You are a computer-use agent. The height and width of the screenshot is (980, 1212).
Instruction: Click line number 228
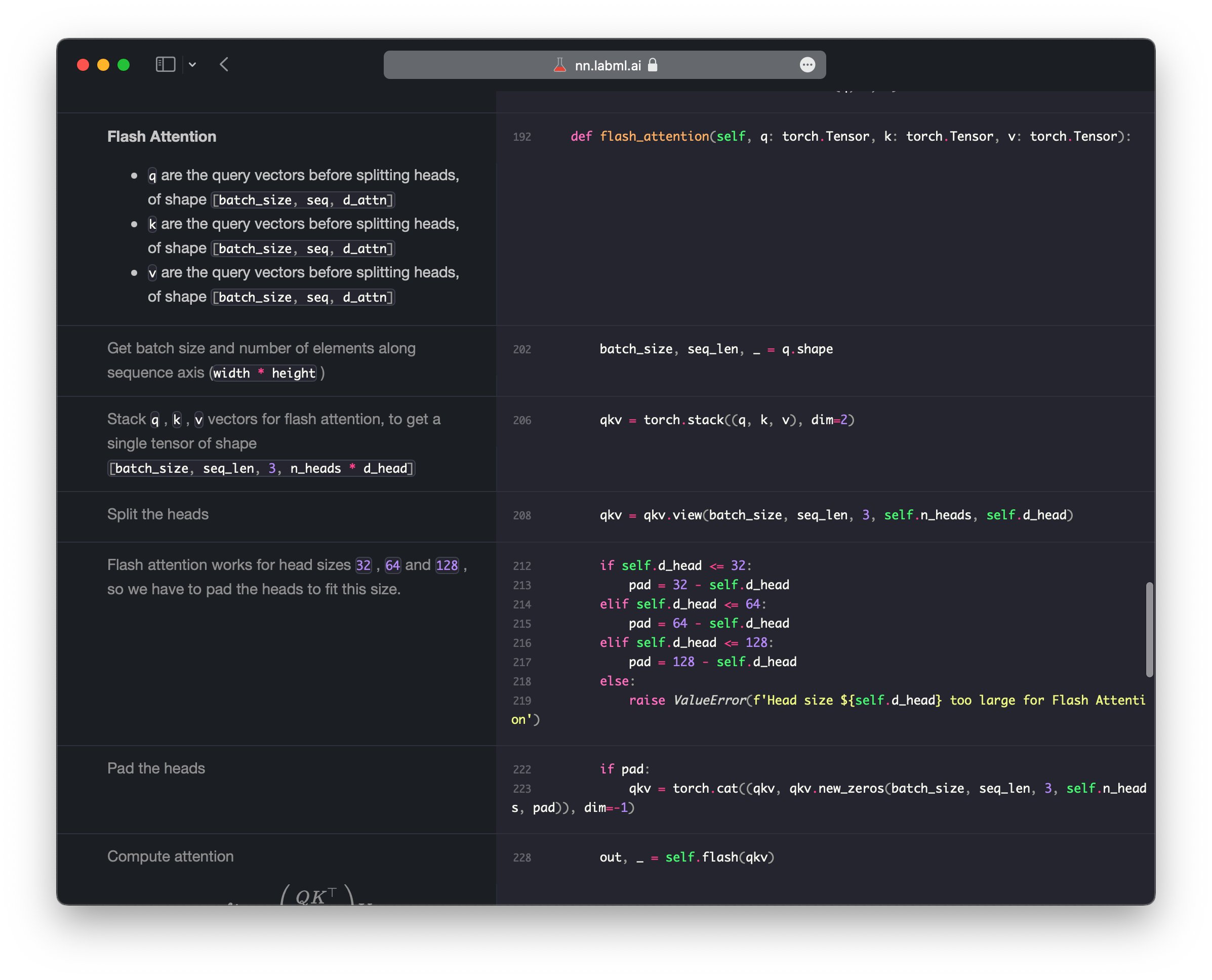pyautogui.click(x=521, y=858)
